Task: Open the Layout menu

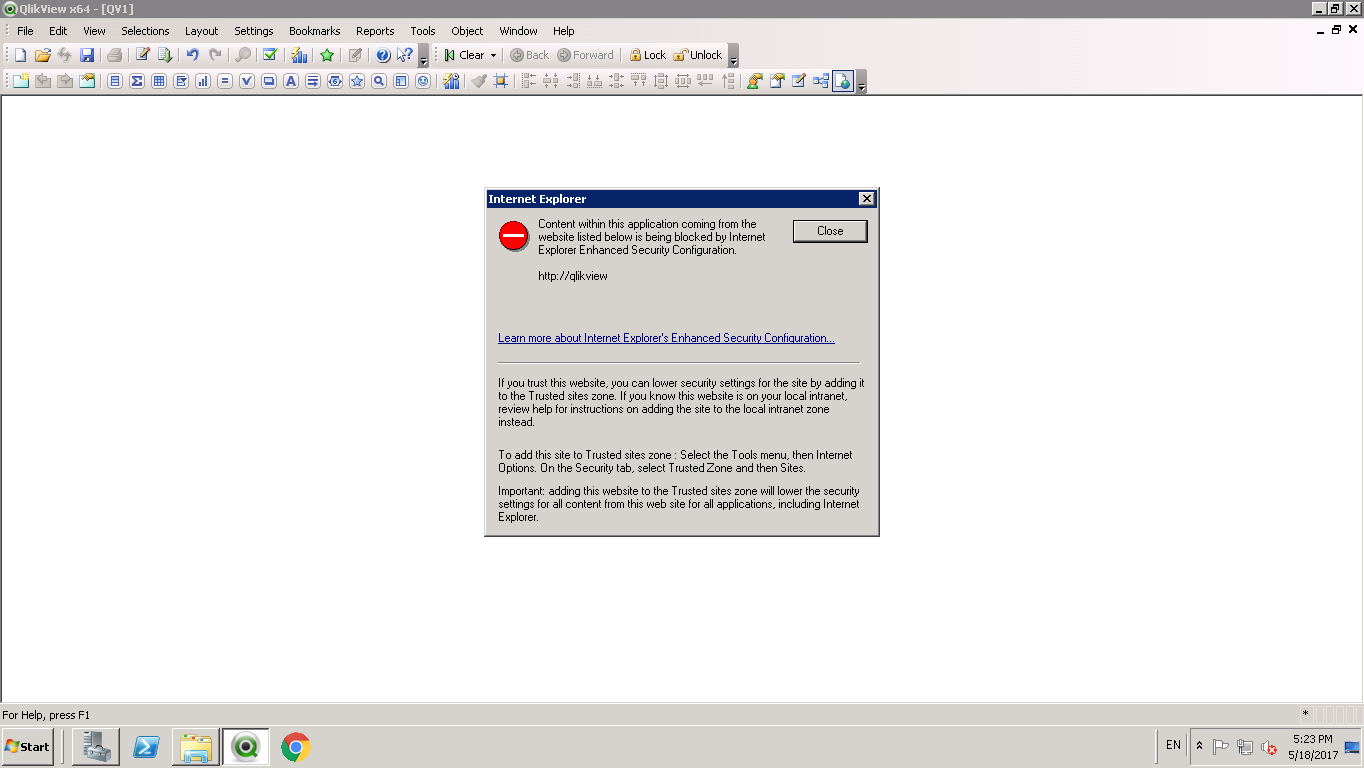Action: (201, 31)
